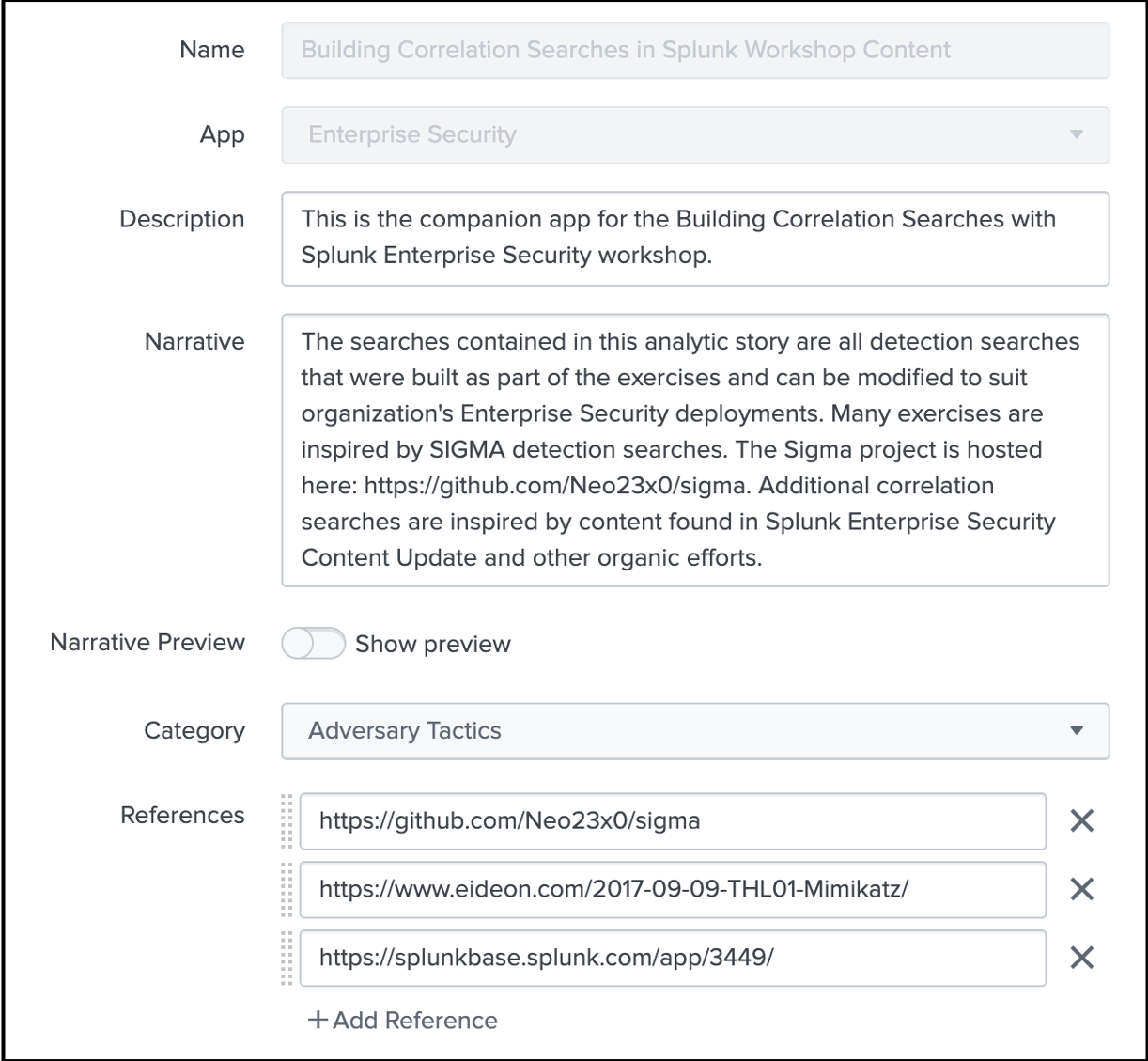1148x1061 pixels.
Task: Grab the drag handle of the eideon reference
Action: pyautogui.click(x=287, y=889)
